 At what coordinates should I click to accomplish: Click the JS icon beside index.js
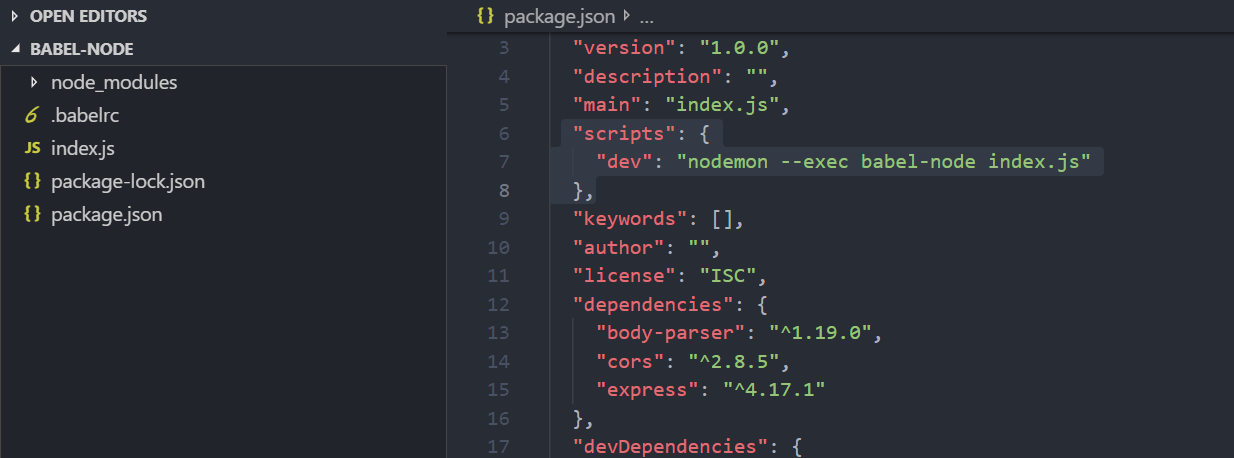click(x=32, y=148)
